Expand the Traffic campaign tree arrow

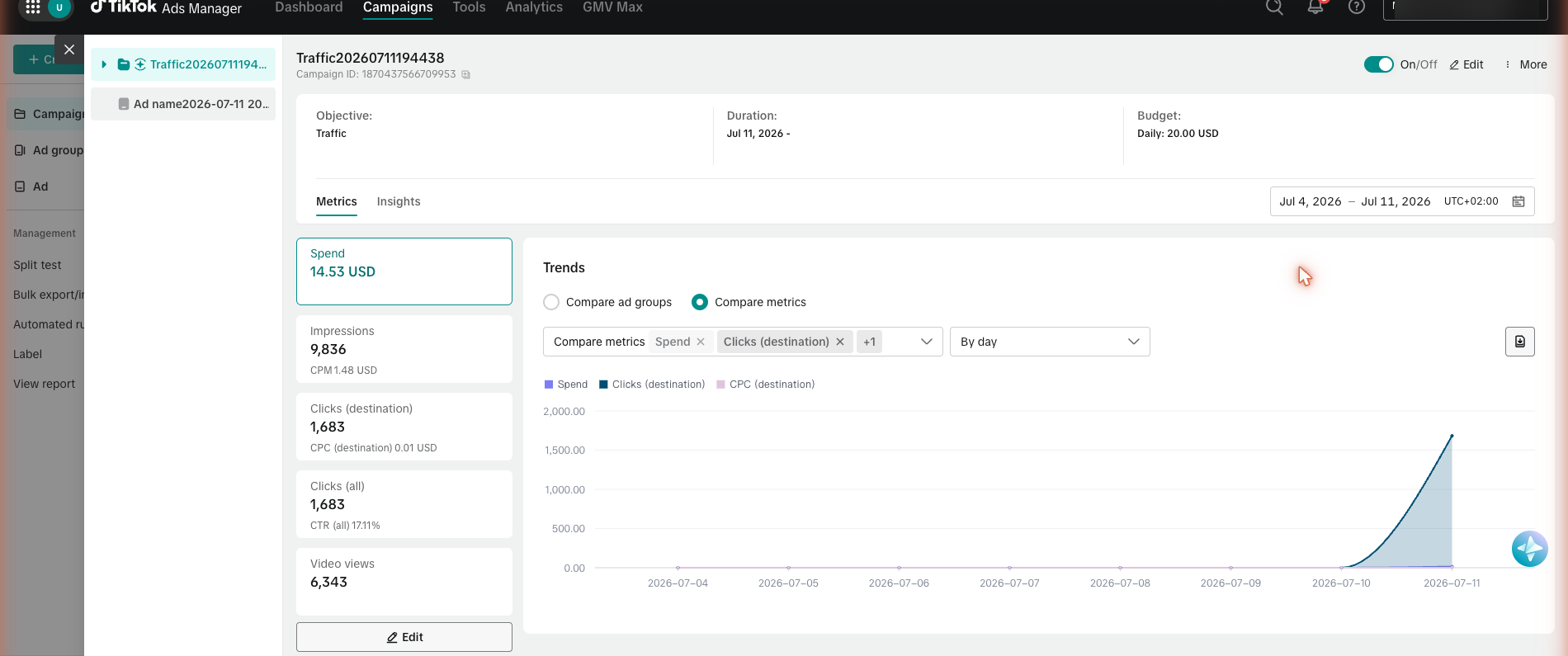(104, 64)
